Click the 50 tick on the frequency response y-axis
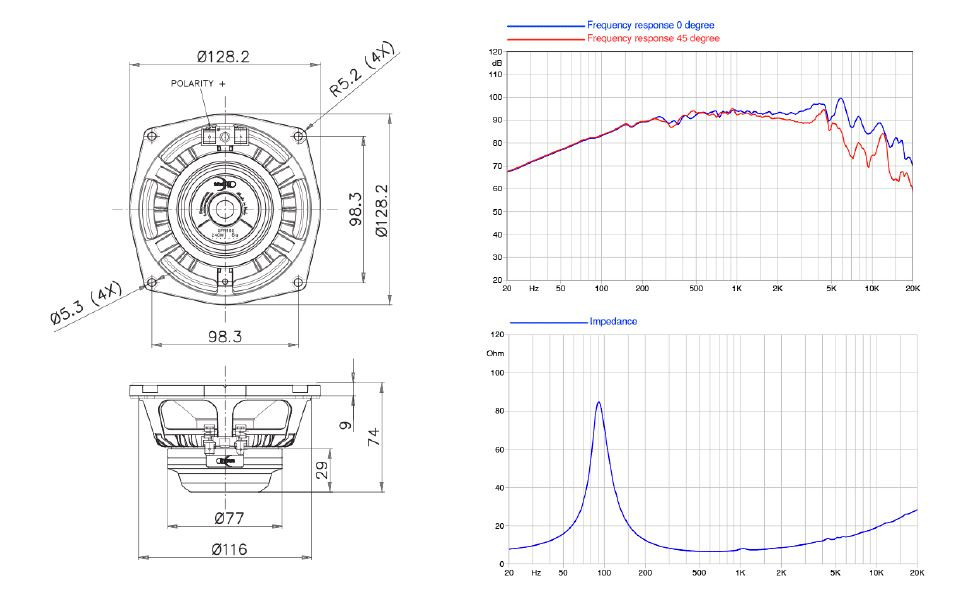Image resolution: width=957 pixels, height=590 pixels. [x=497, y=212]
